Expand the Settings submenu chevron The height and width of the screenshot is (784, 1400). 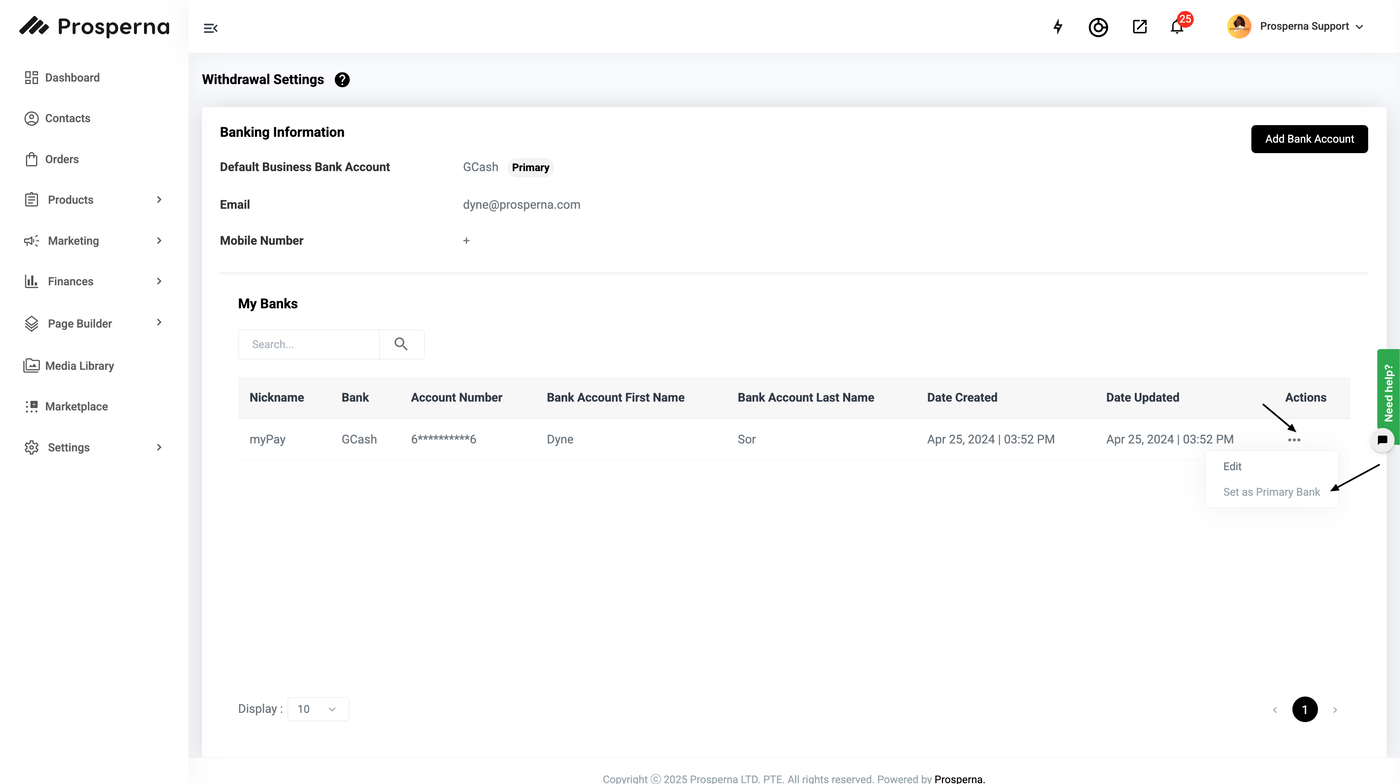159,448
